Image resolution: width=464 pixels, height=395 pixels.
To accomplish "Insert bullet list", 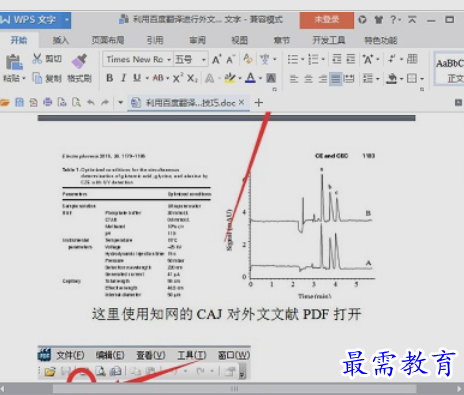I will (293, 59).
